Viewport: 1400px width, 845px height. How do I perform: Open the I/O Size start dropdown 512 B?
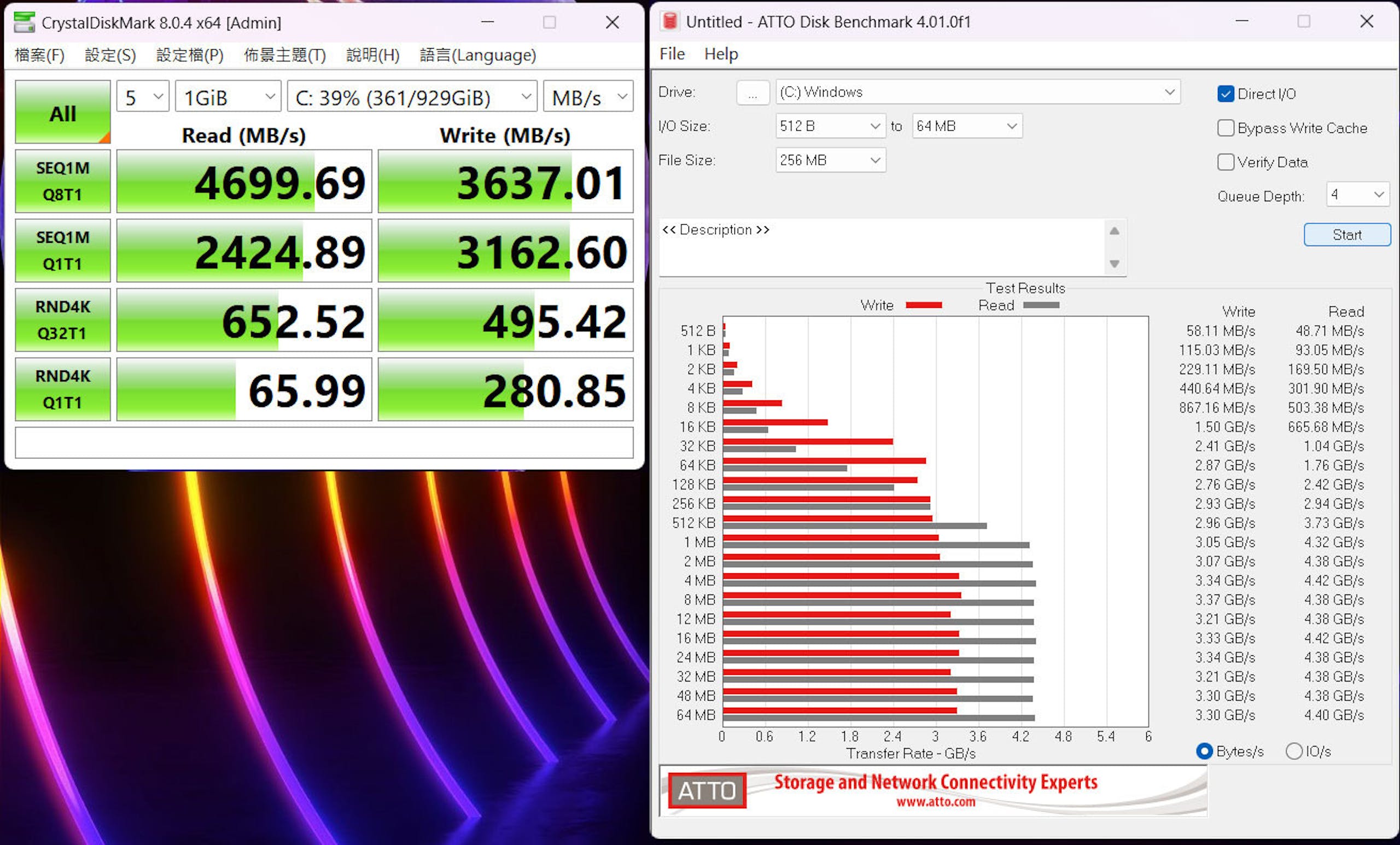pyautogui.click(x=830, y=126)
